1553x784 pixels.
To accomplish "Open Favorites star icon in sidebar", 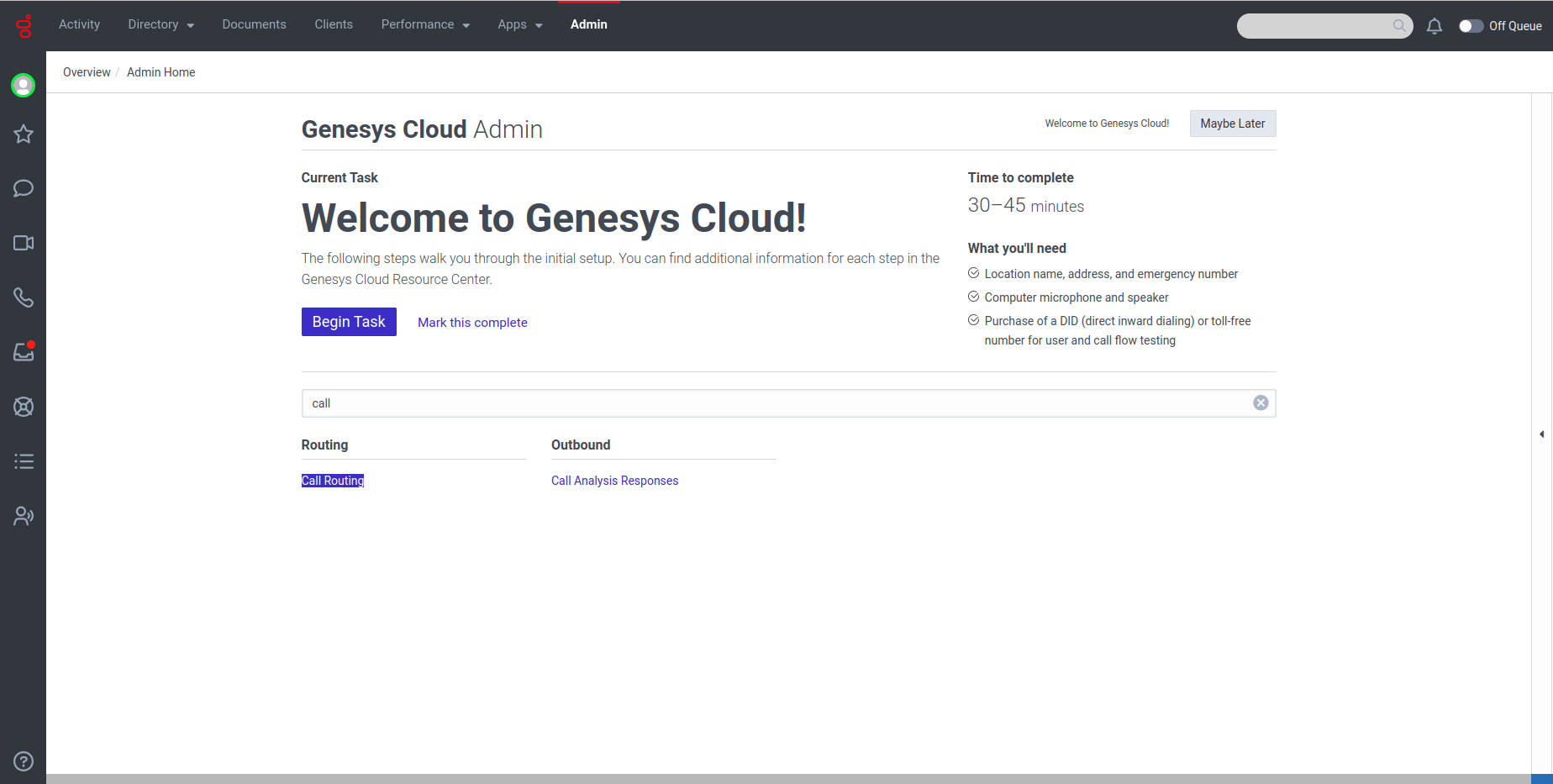I will (24, 134).
